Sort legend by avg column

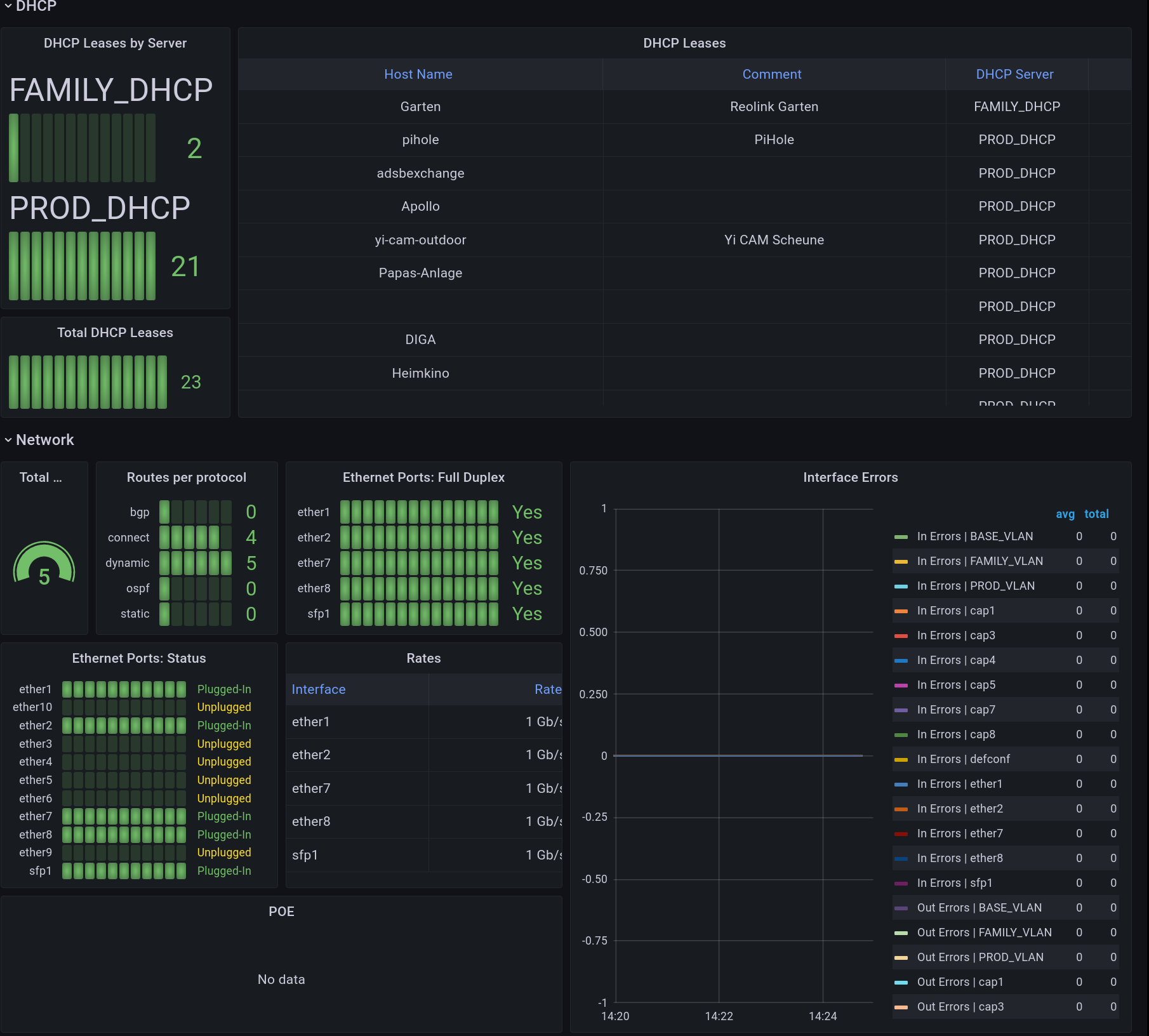[x=1065, y=514]
